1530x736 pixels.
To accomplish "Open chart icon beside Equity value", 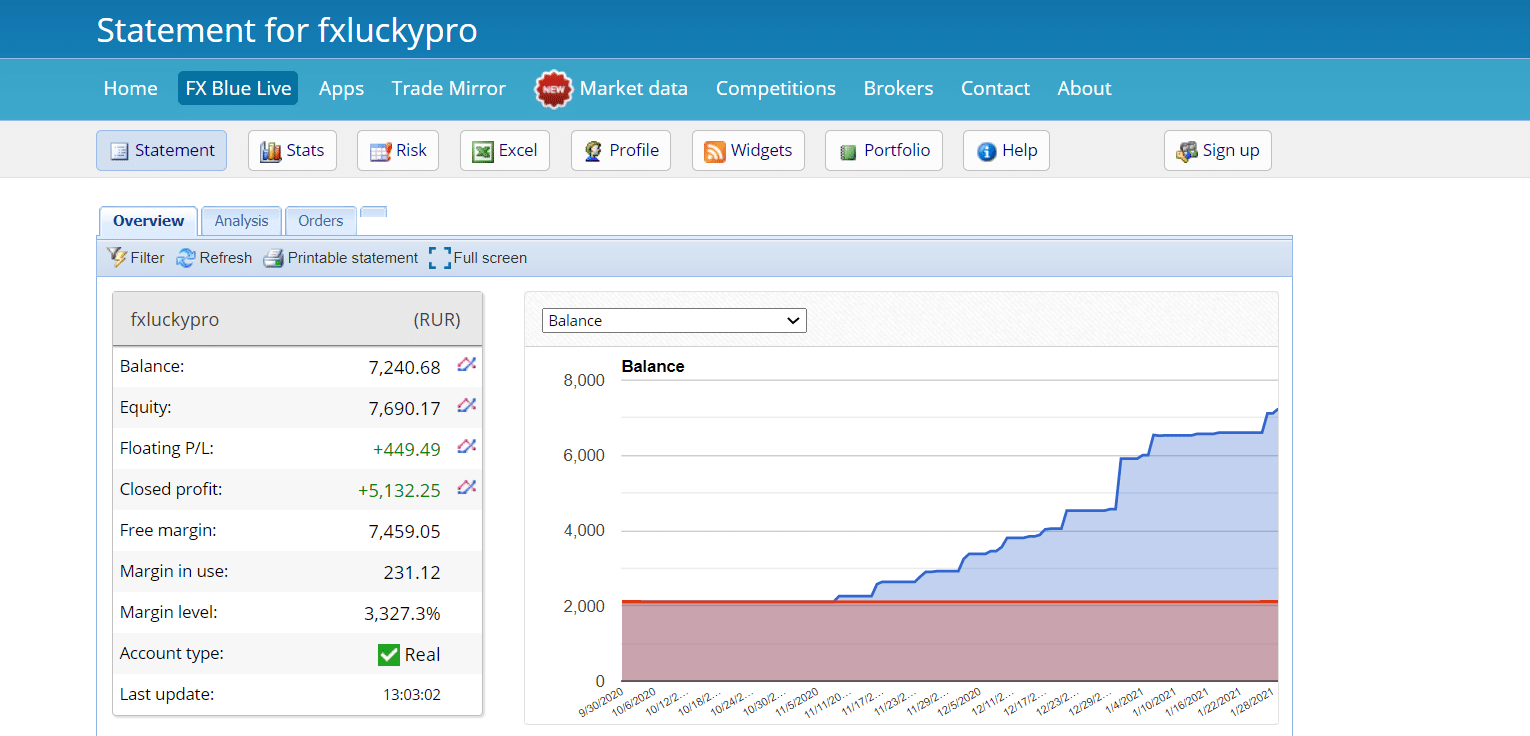I will [x=466, y=406].
